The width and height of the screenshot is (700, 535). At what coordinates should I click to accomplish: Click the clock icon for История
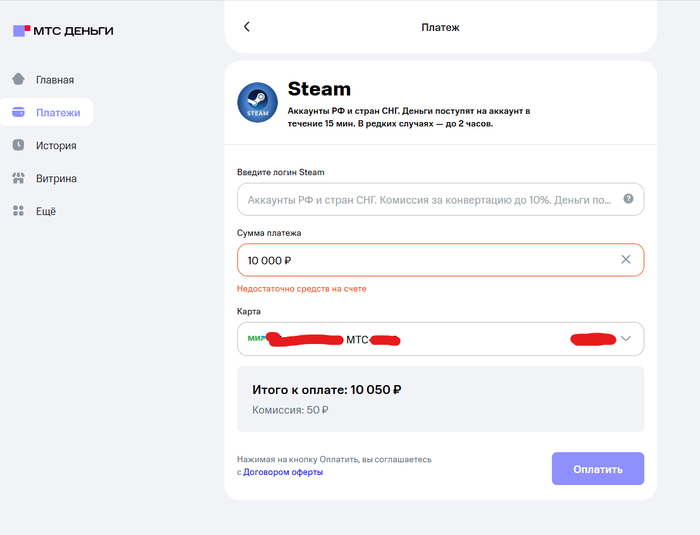(x=18, y=145)
